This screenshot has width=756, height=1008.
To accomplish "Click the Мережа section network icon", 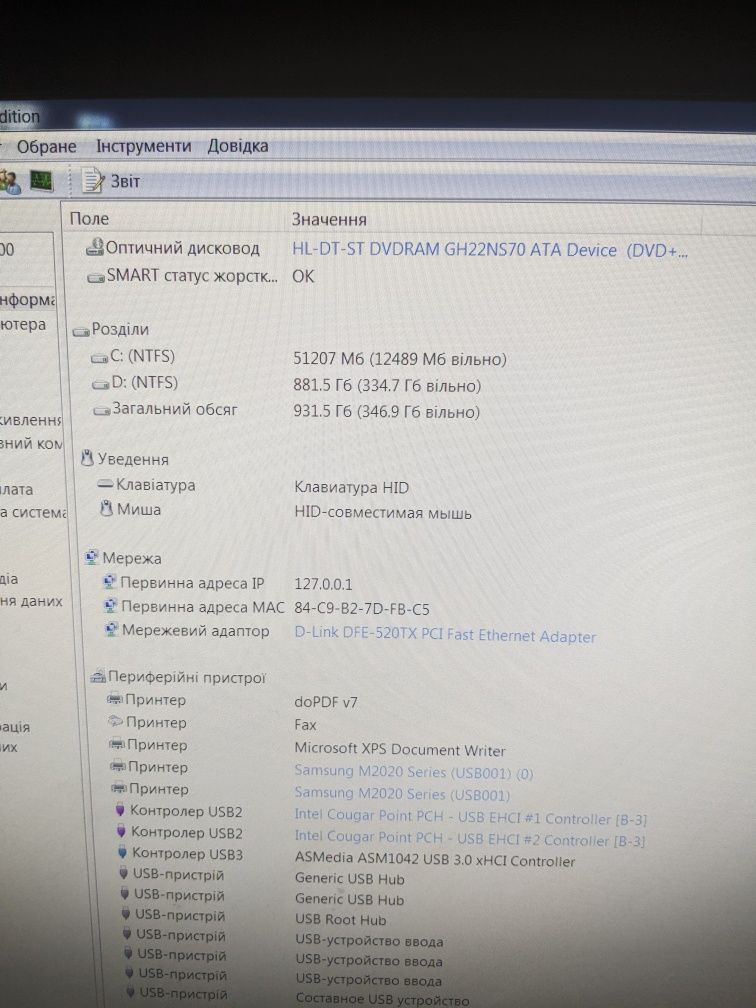I will [92, 557].
